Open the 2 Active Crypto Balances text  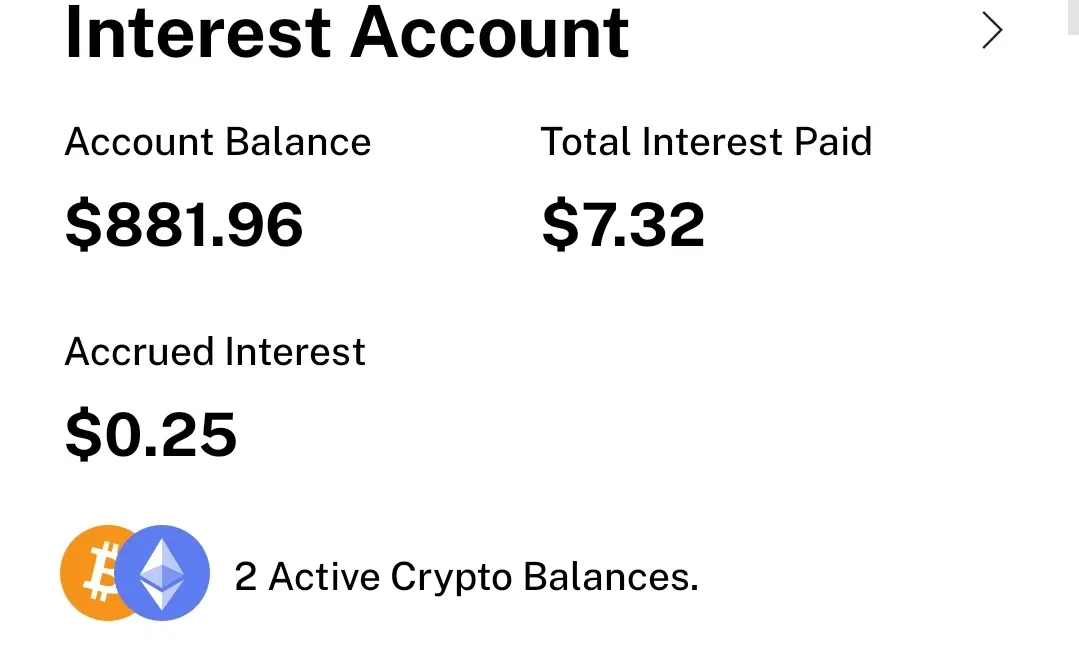[466, 576]
